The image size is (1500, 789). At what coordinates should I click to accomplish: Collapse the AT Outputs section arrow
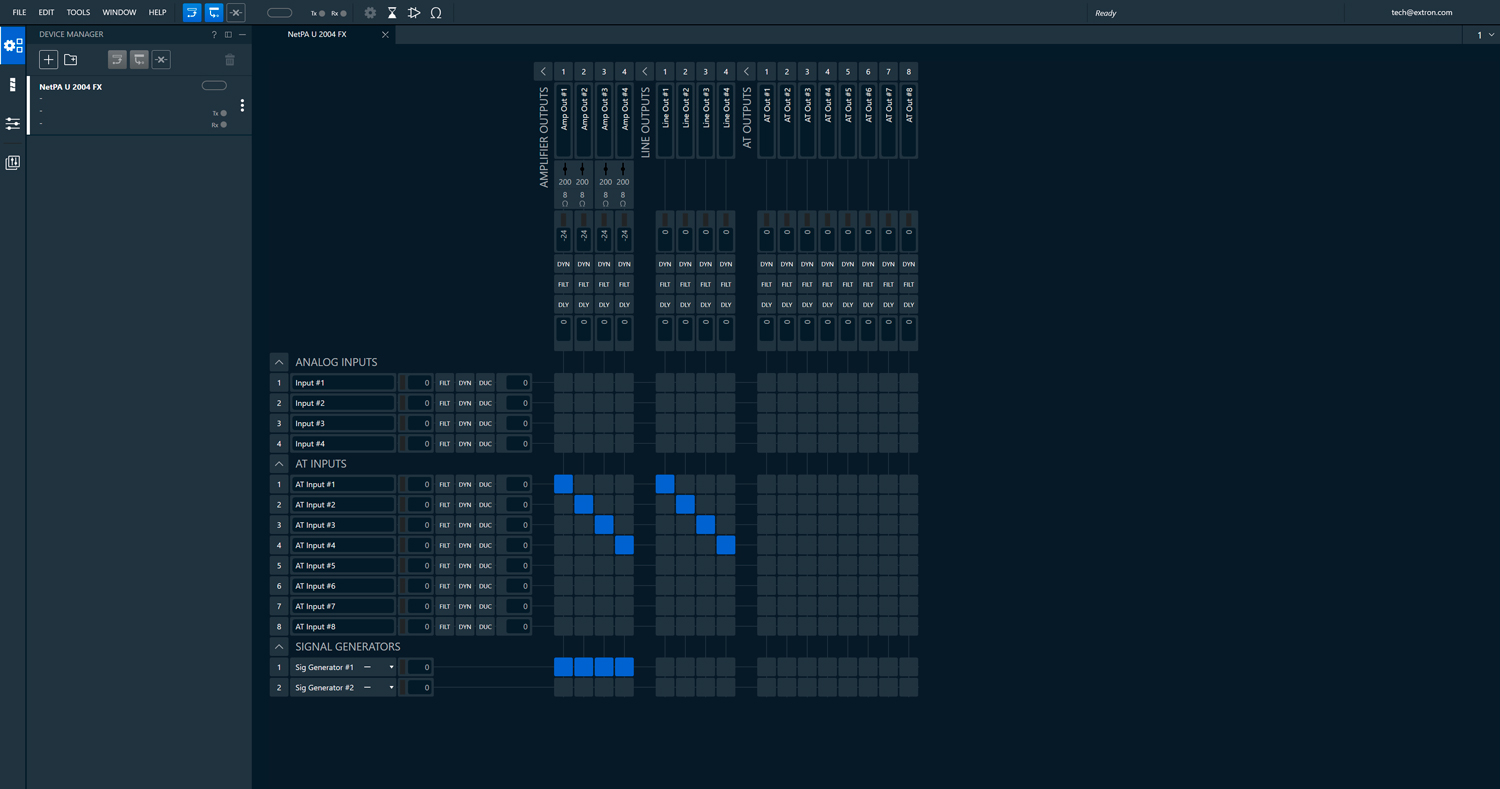point(746,71)
